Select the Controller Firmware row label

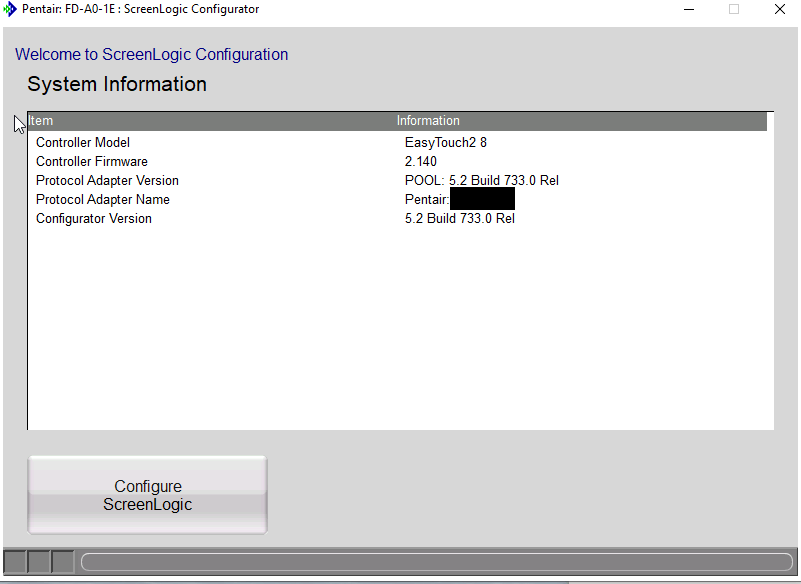(92, 161)
